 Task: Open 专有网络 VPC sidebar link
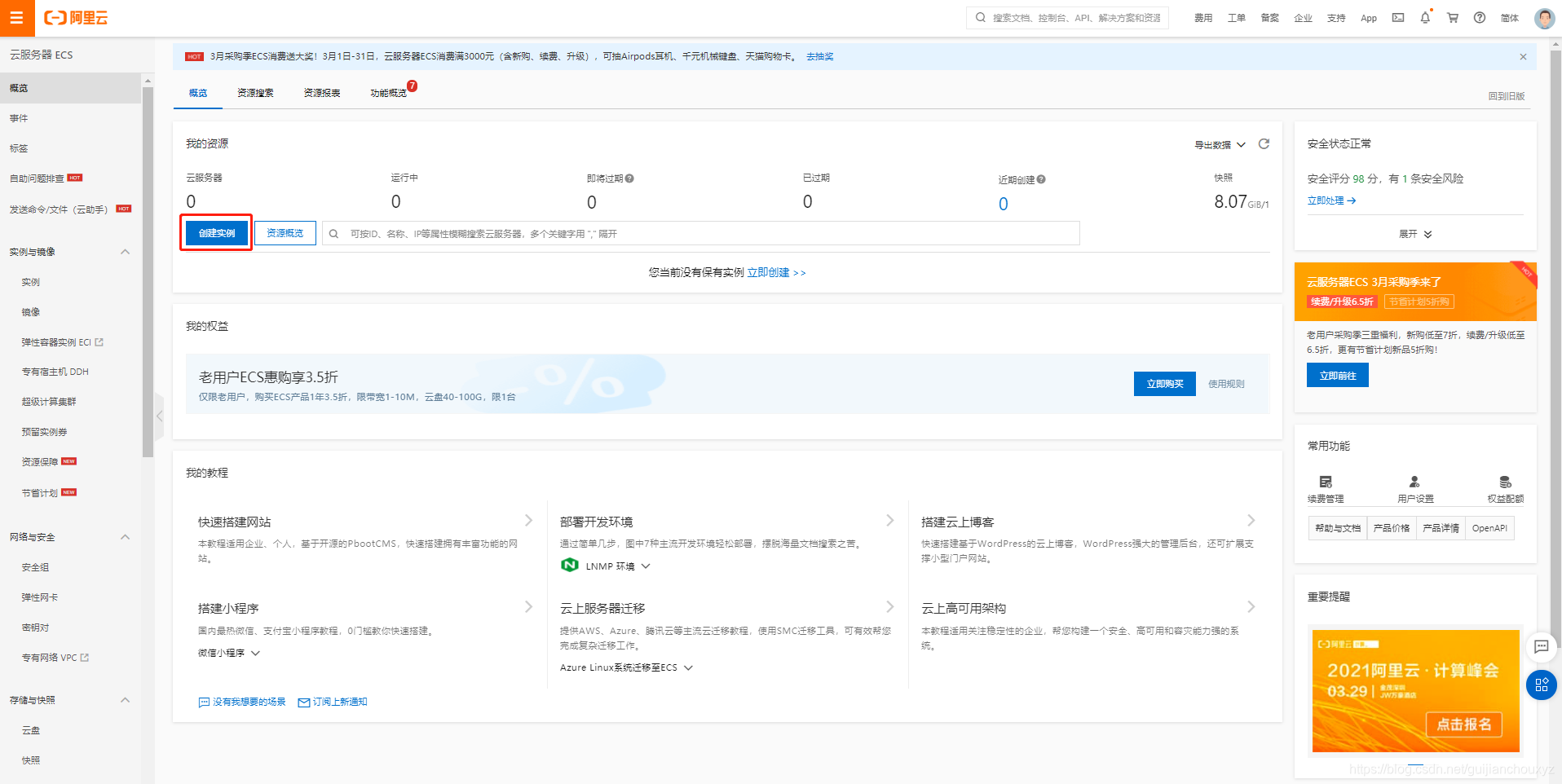pyautogui.click(x=55, y=658)
